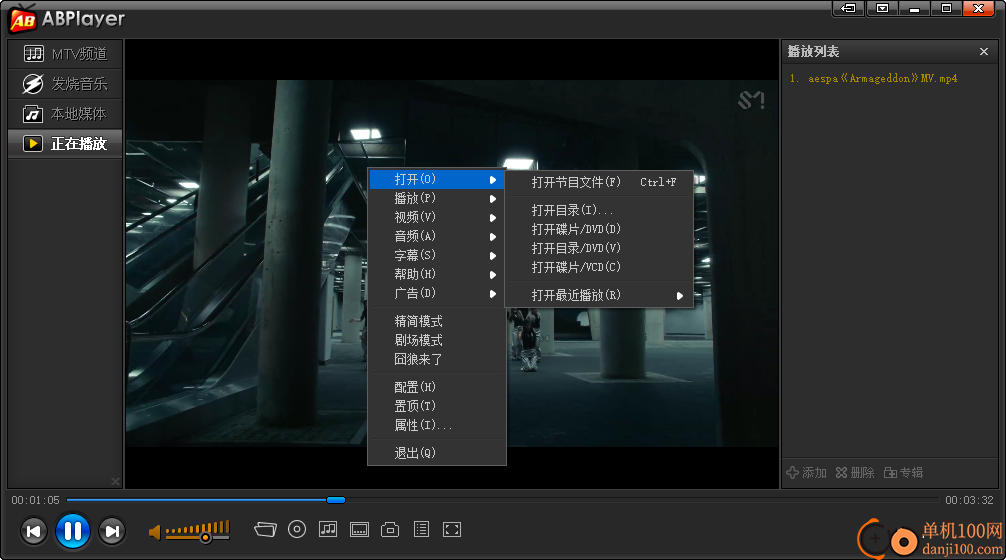The width and height of the screenshot is (1006, 560).
Task: Expand submenu arrow beside 视频(V)
Action: coord(493,218)
